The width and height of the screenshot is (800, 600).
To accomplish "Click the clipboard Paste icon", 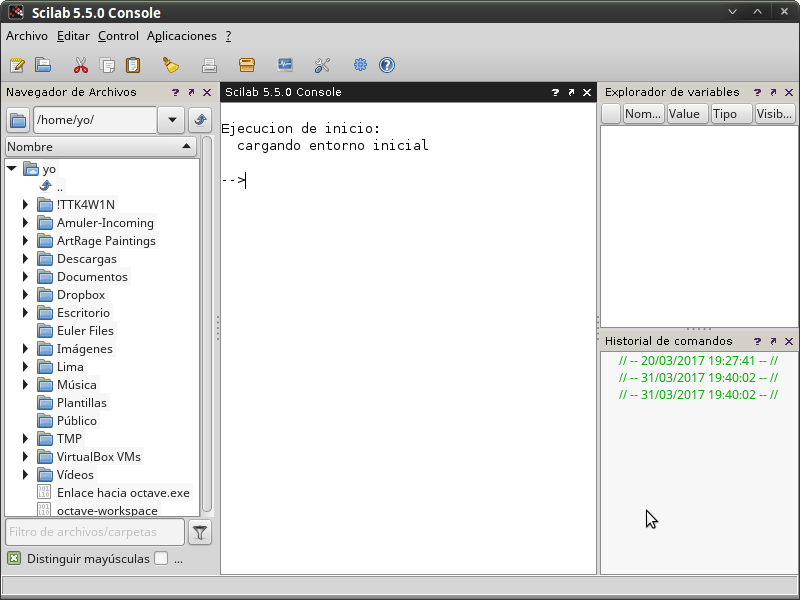I will (133, 66).
